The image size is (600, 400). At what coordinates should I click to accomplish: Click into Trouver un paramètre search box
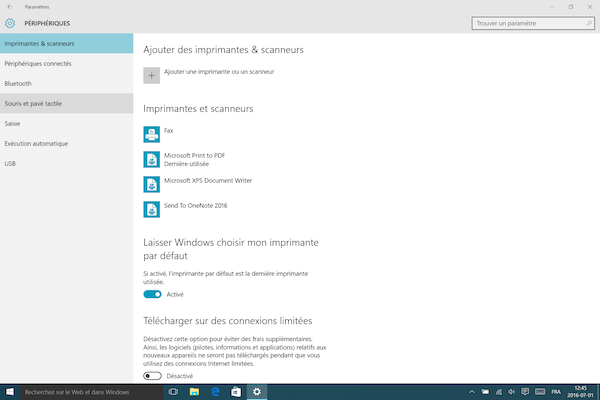pyautogui.click(x=533, y=23)
